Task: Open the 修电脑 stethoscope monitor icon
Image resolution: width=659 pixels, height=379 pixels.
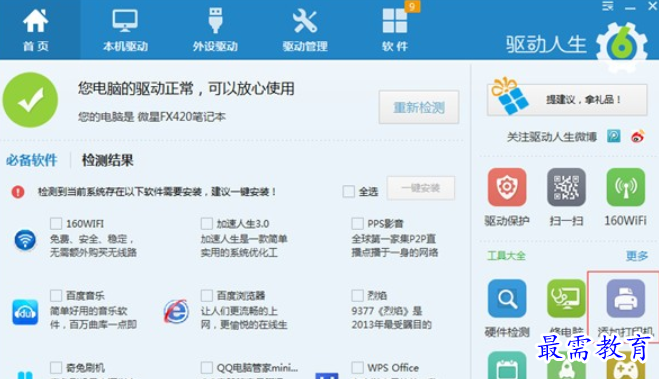Action: tap(567, 298)
